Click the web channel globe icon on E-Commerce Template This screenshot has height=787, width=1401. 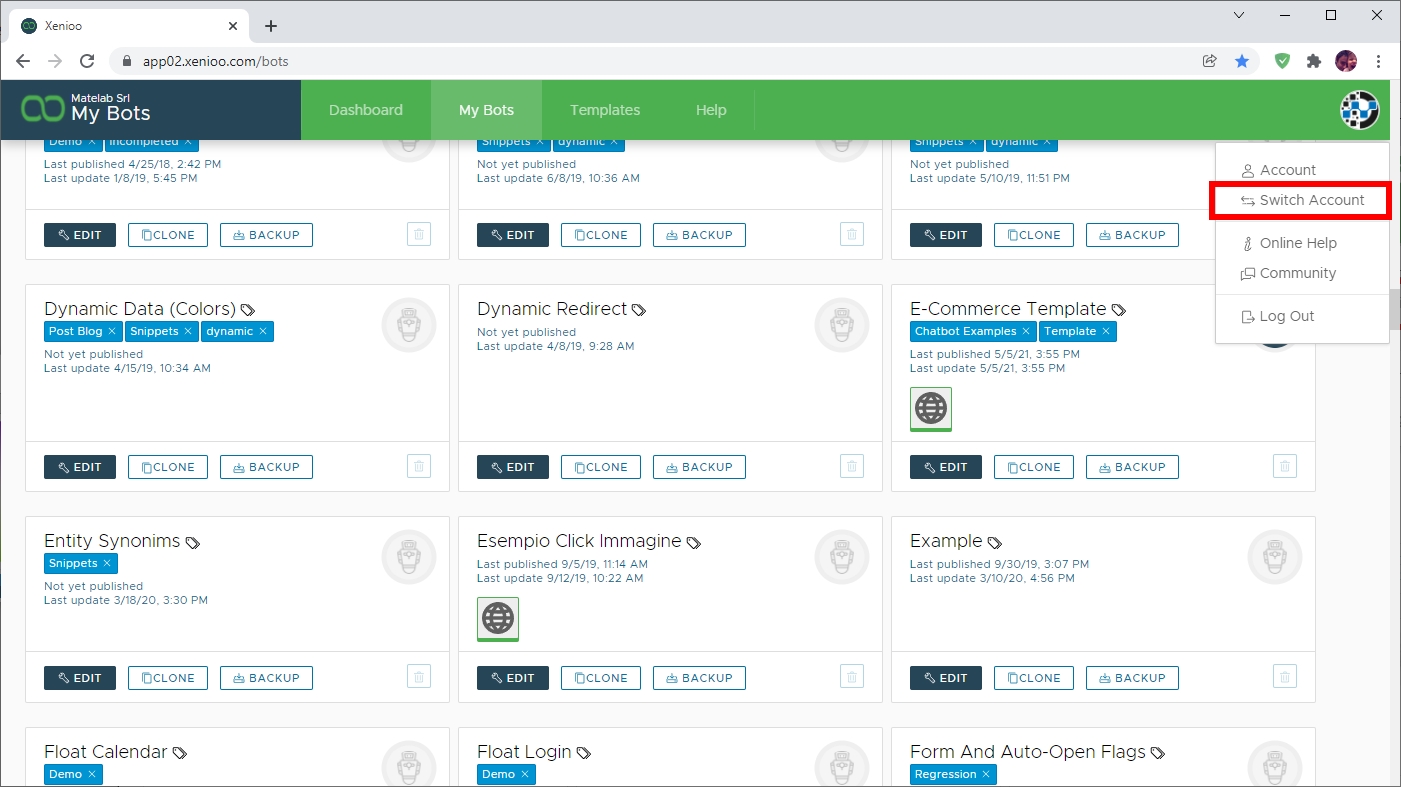931,408
